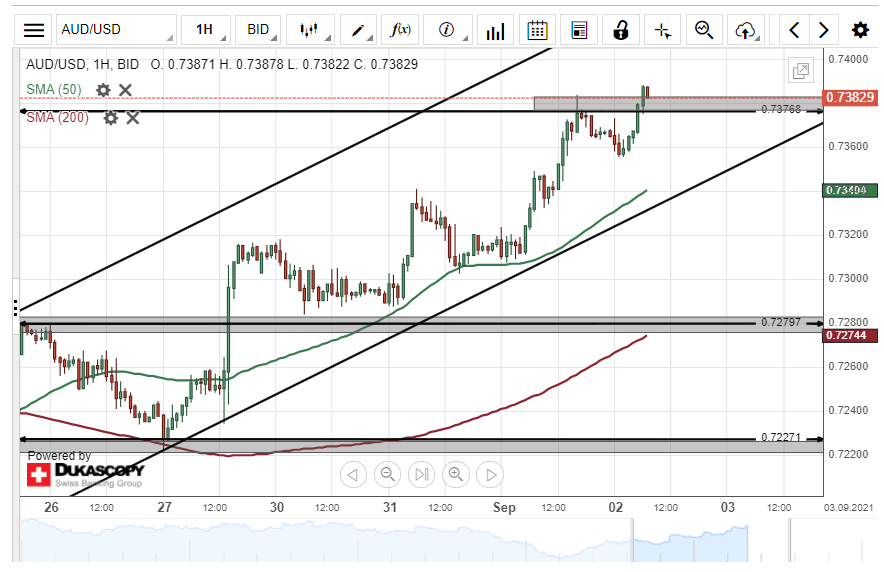The height and width of the screenshot is (572, 884).
Task: Click the OHLC header text
Action: (x=284, y=64)
